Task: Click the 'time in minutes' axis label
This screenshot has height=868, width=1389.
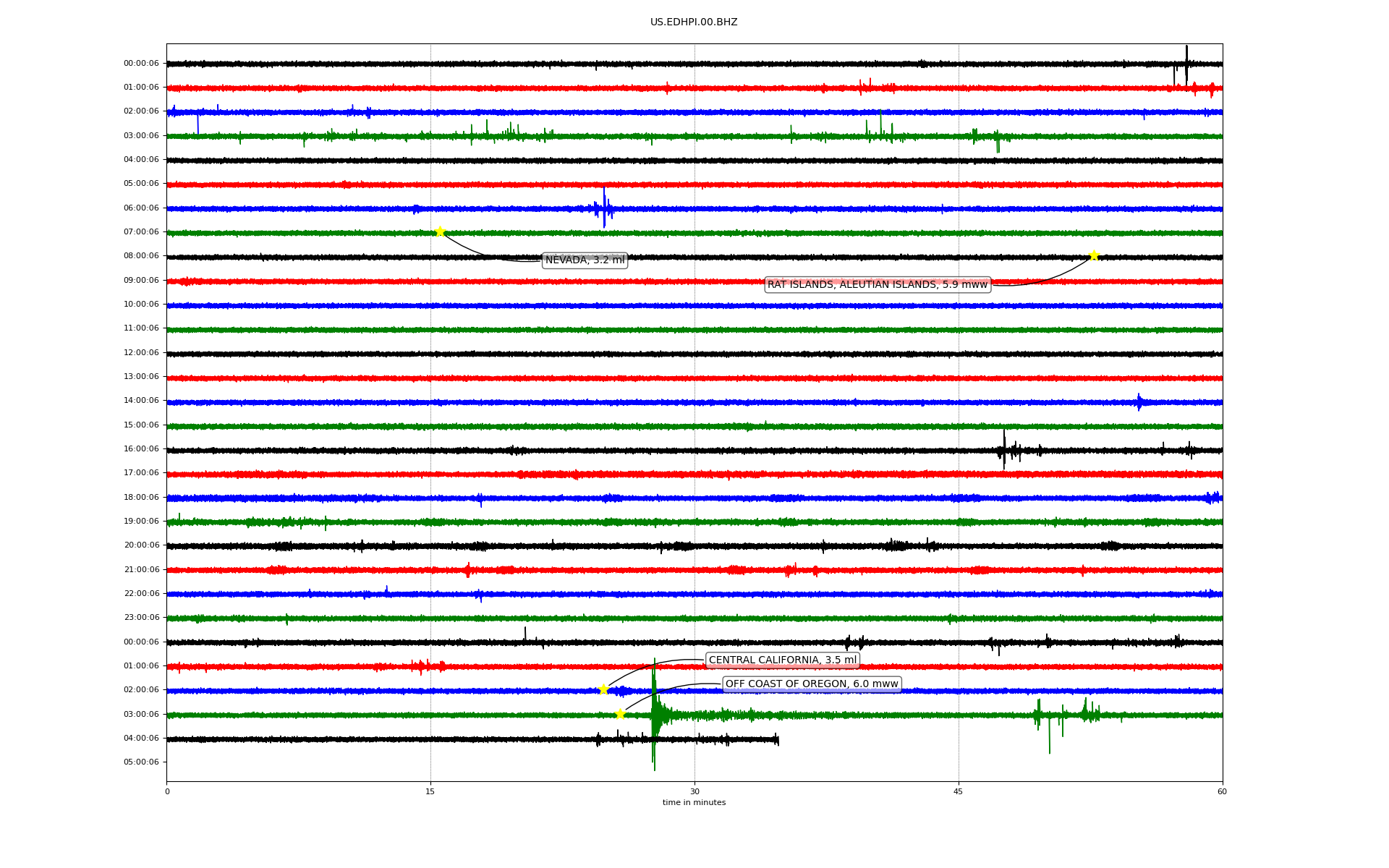Action: pyautogui.click(x=694, y=803)
